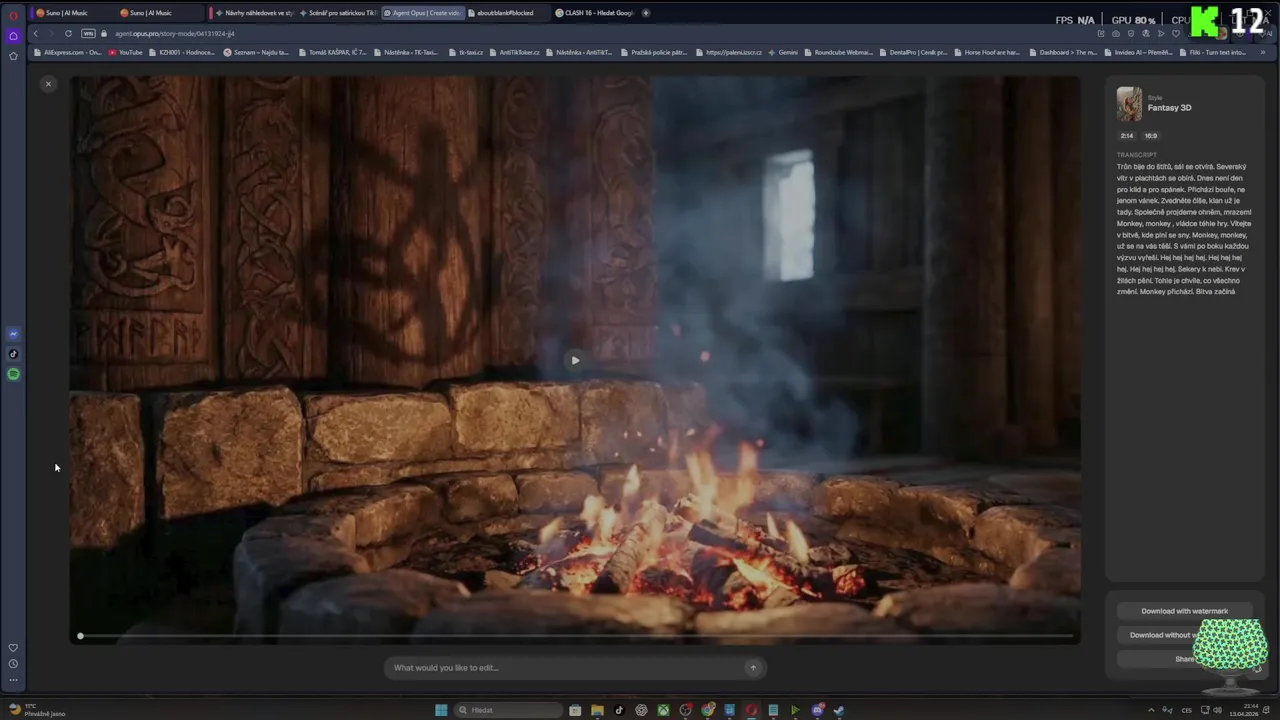Go back with browser back arrow
Viewport: 1280px width, 720px height.
[x=35, y=33]
